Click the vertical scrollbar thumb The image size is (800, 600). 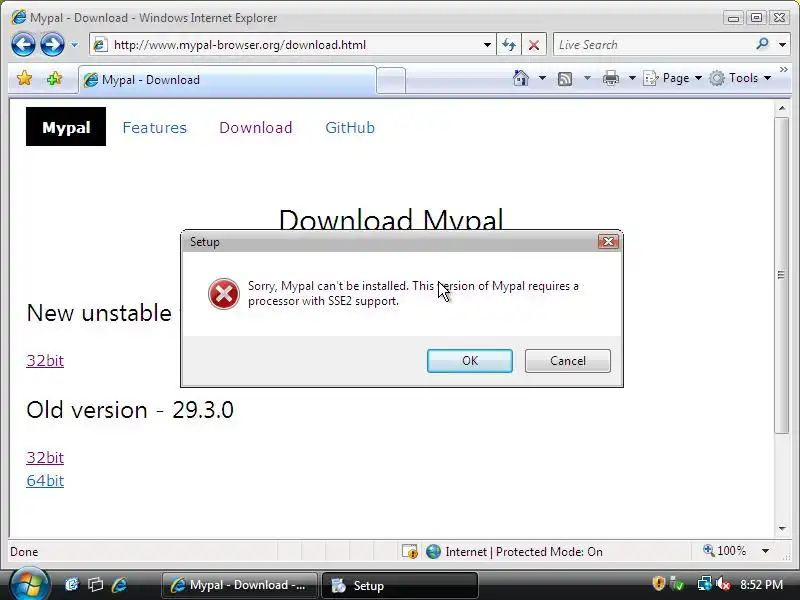click(x=782, y=276)
